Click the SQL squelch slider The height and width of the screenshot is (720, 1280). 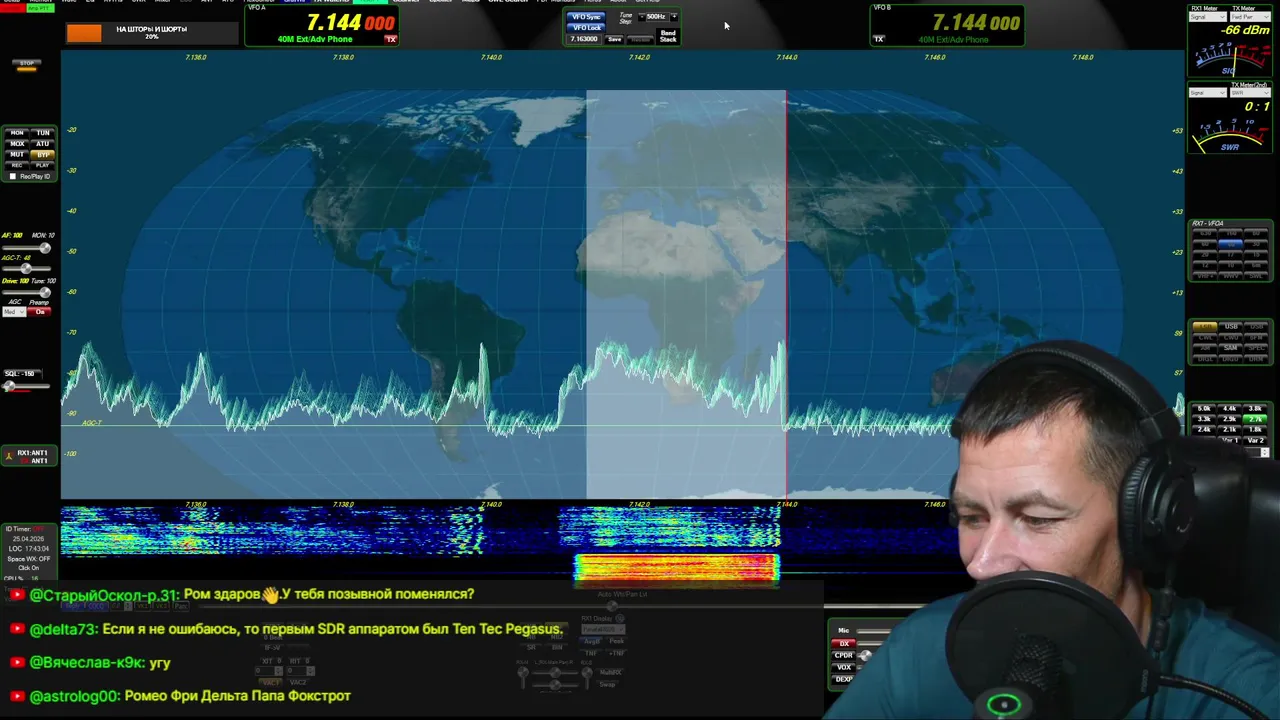[x=25, y=386]
